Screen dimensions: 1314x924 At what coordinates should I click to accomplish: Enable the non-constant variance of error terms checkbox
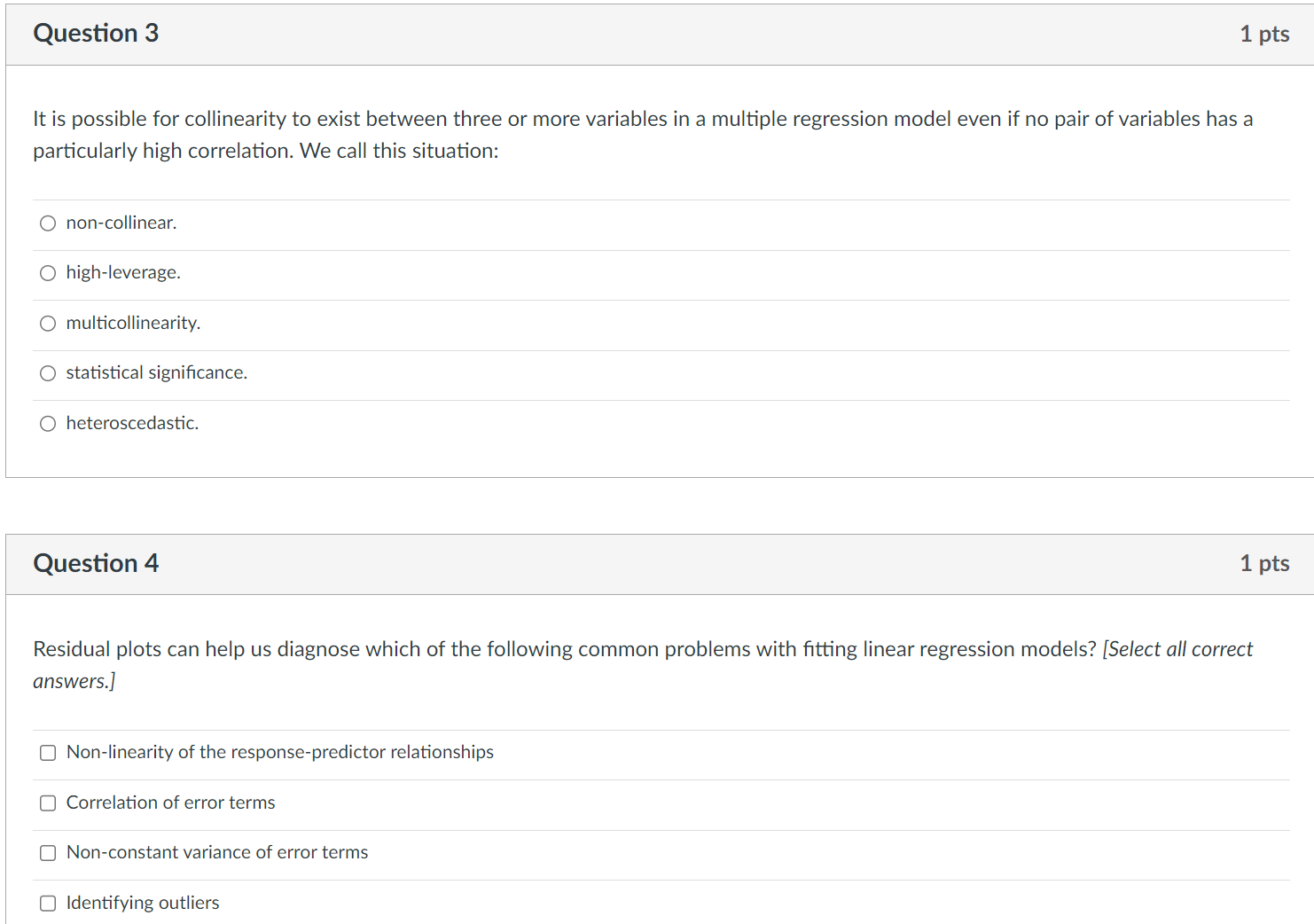point(48,853)
